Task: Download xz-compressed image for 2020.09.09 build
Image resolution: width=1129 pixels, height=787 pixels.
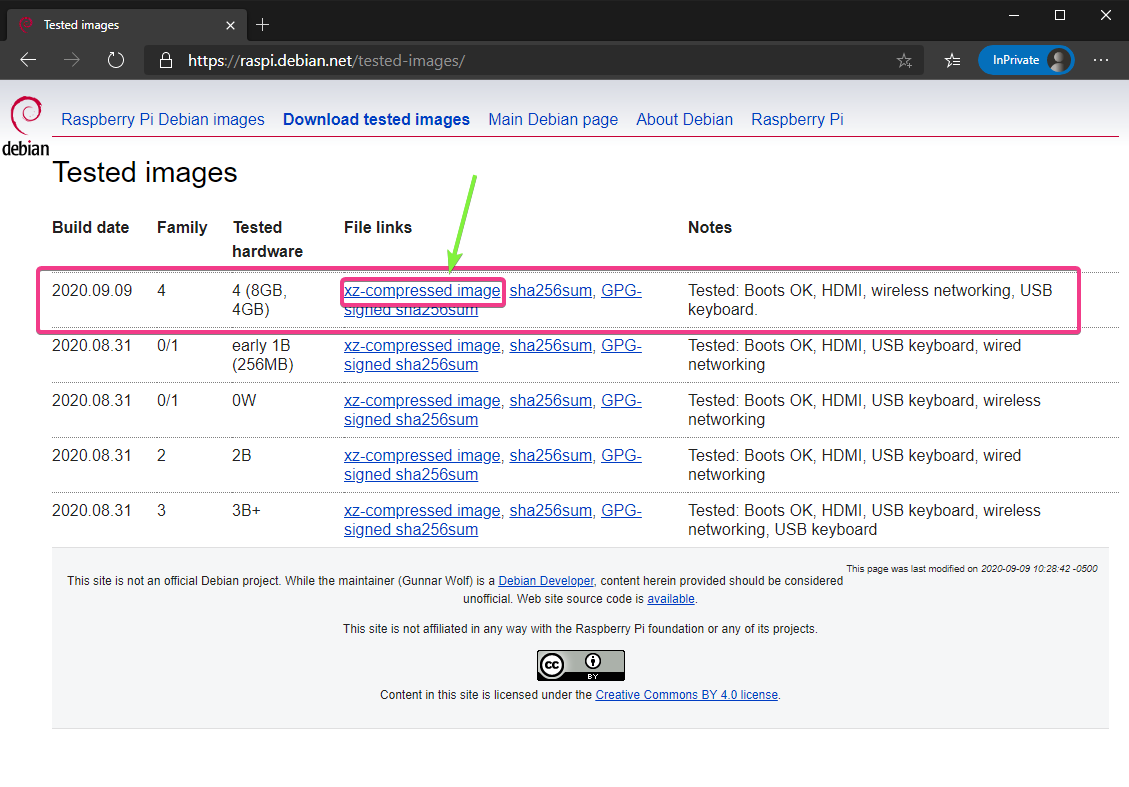Action: tap(422, 291)
